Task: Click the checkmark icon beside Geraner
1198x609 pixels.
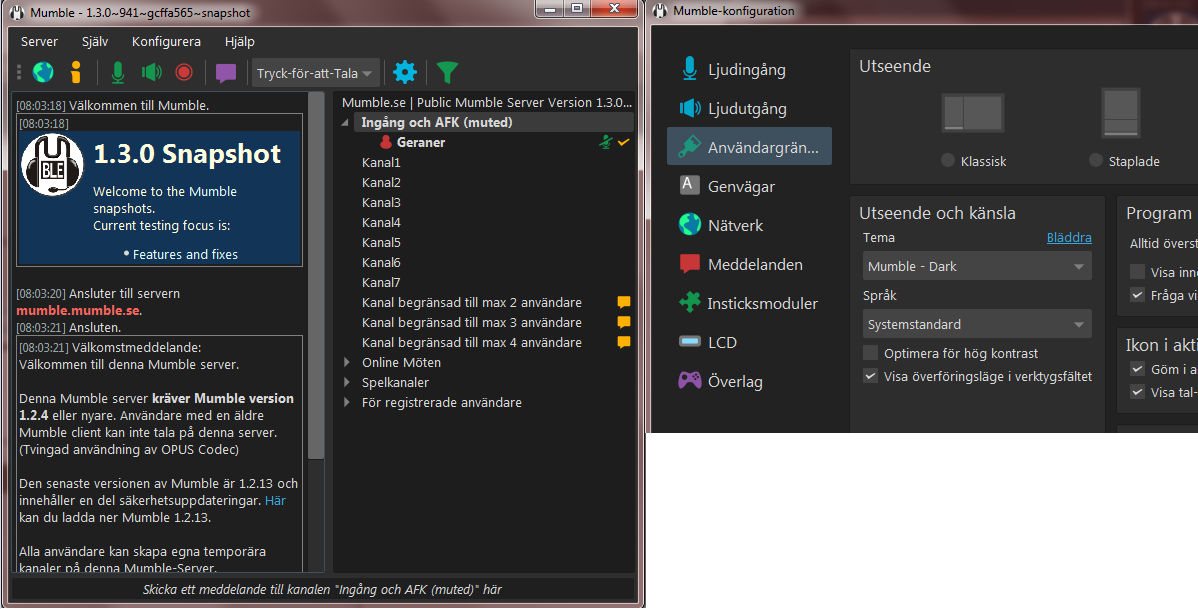Action: [x=623, y=142]
